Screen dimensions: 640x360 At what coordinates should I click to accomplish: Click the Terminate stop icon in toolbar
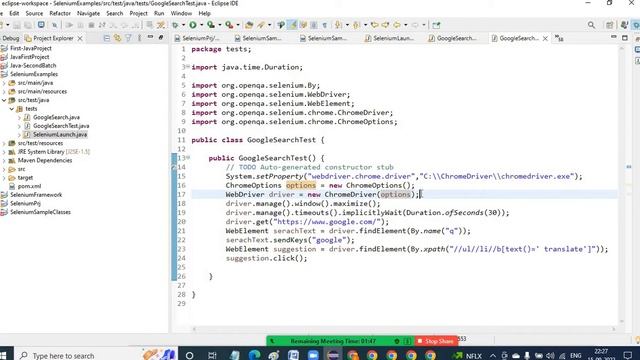(x=91, y=25)
